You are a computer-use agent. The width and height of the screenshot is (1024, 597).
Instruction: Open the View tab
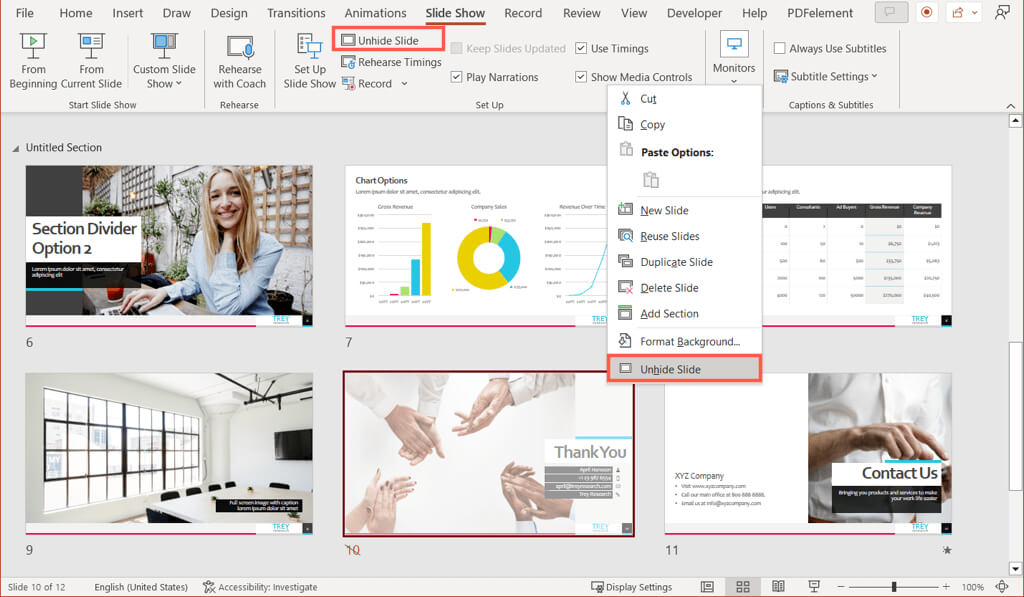(633, 13)
